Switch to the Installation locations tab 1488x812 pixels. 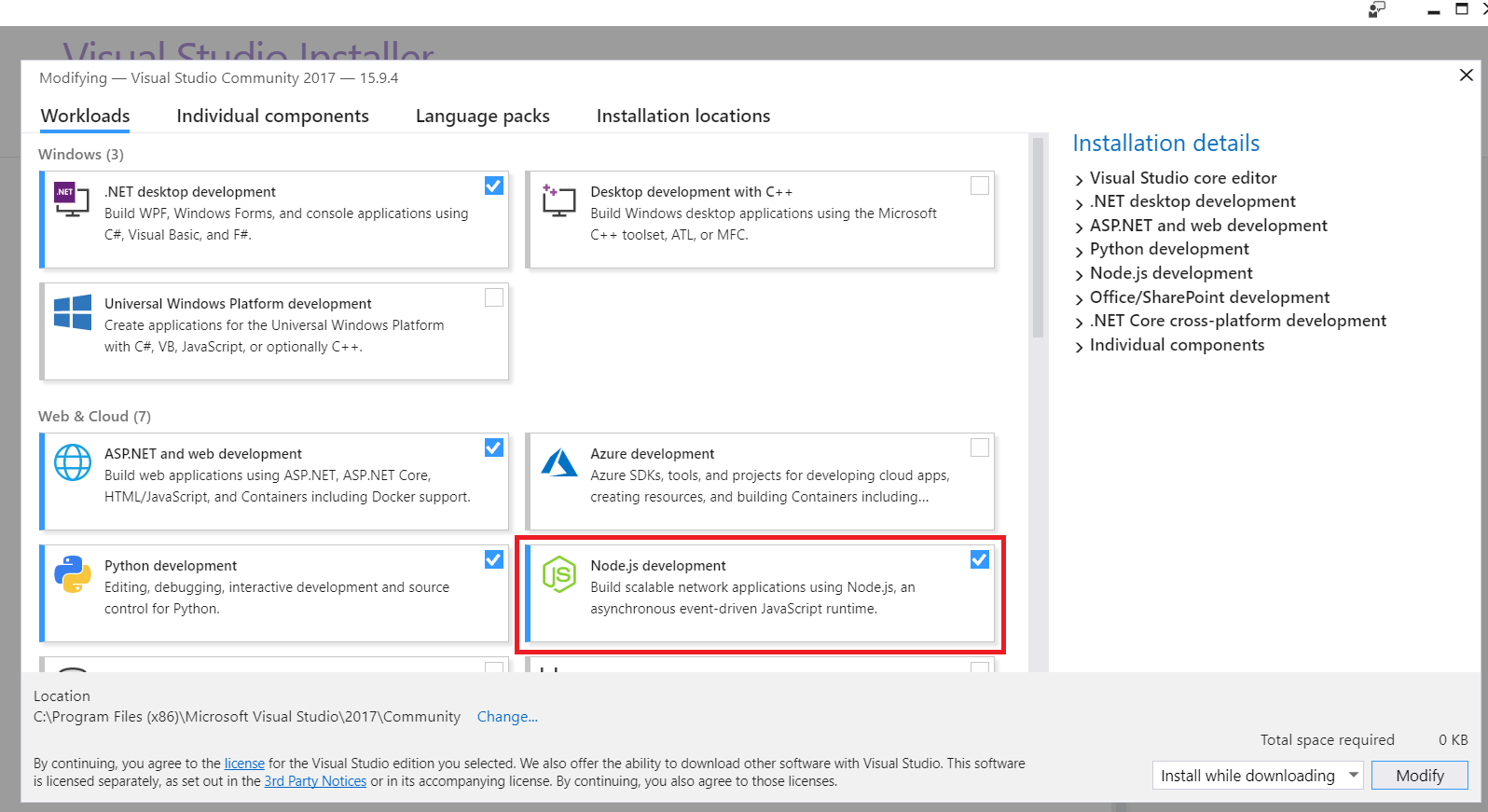coord(683,116)
